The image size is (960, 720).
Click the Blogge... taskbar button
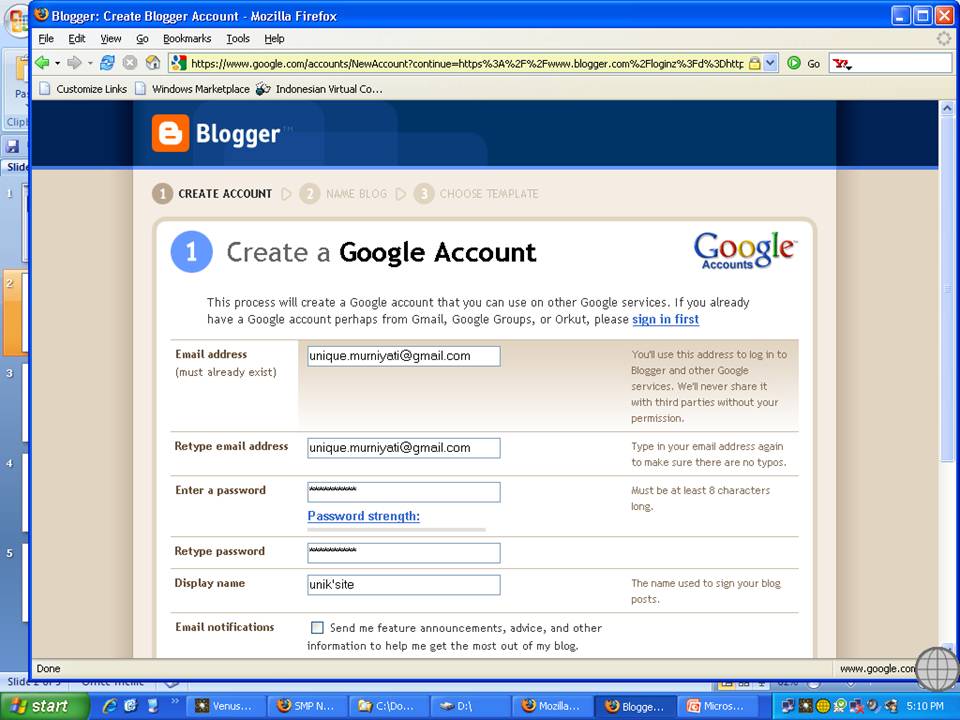[x=636, y=706]
